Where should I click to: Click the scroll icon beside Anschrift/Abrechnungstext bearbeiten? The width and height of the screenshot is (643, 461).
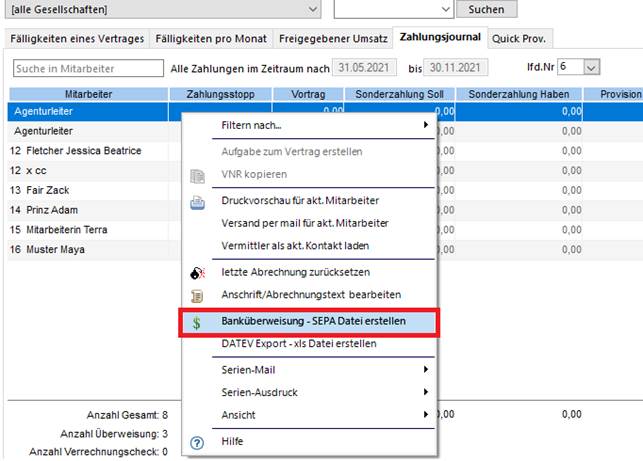click(x=197, y=295)
